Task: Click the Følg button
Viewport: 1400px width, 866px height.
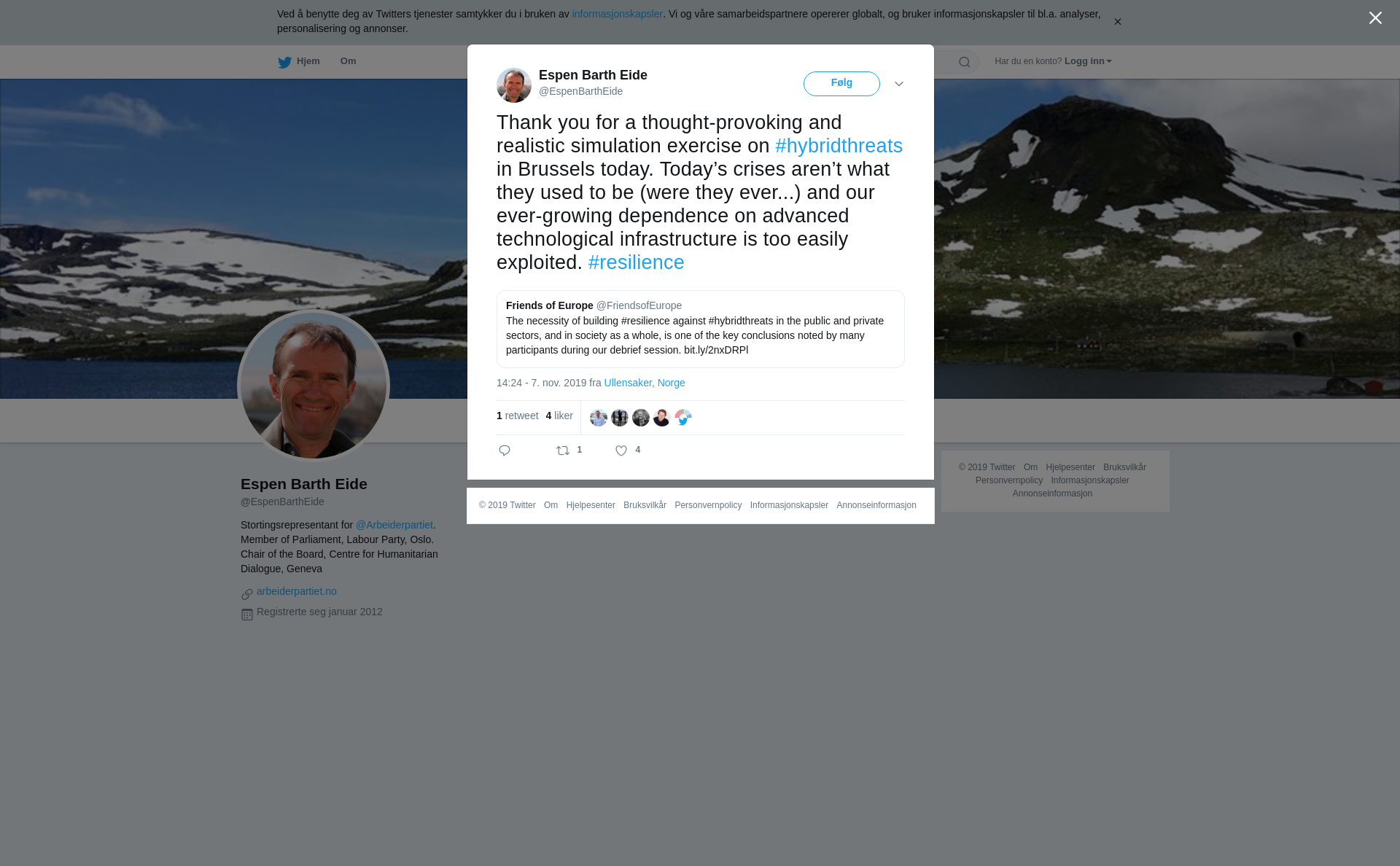Action: 841,84
